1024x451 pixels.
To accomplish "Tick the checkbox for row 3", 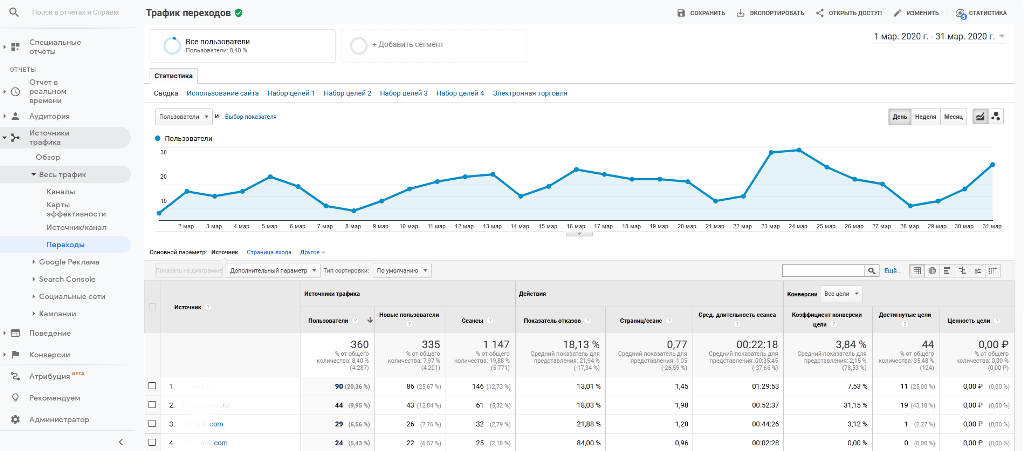I will pos(152,423).
